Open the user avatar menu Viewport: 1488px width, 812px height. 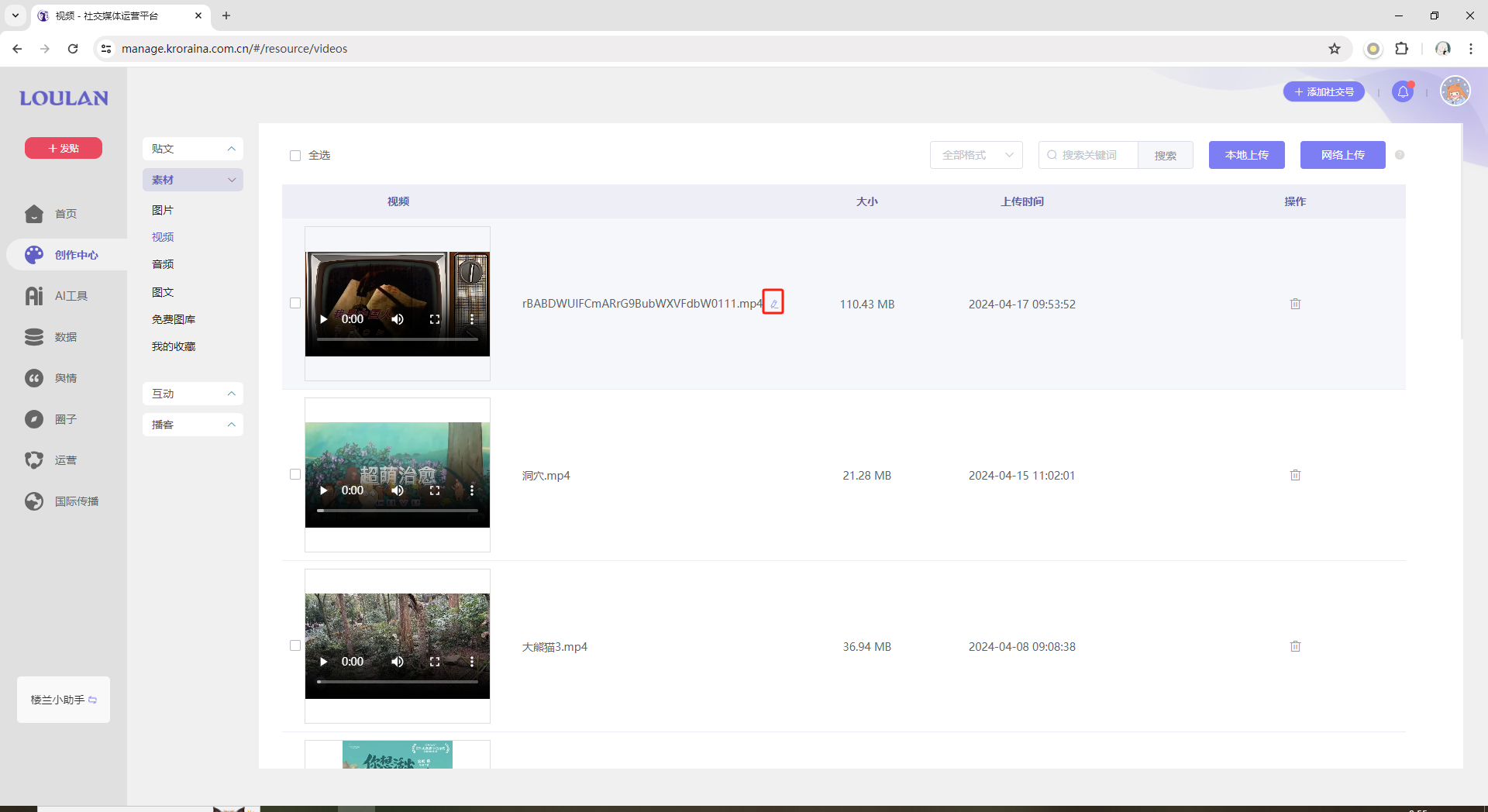point(1455,91)
